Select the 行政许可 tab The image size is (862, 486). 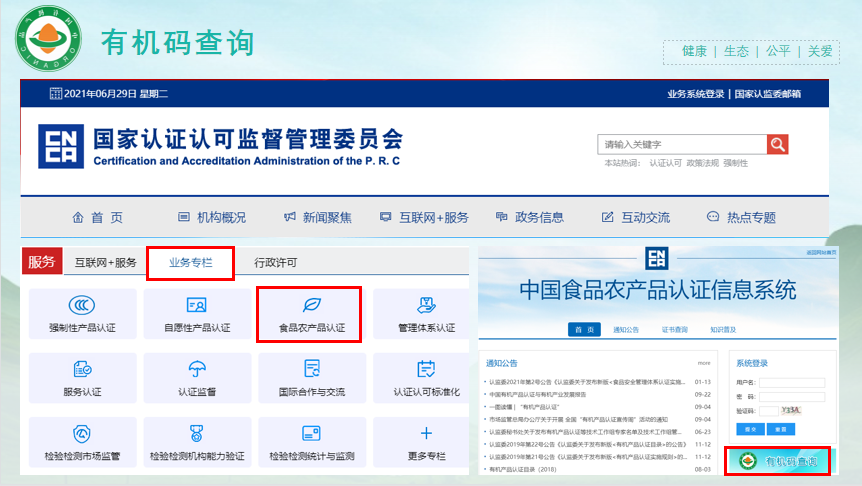pos(275,263)
